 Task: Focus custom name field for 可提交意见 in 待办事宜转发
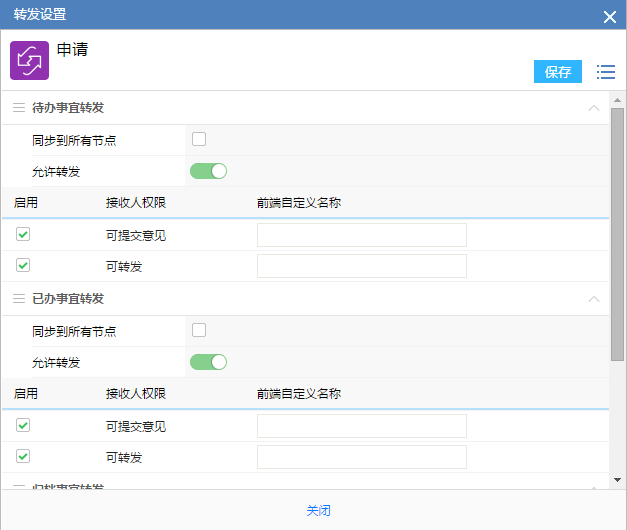point(361,235)
